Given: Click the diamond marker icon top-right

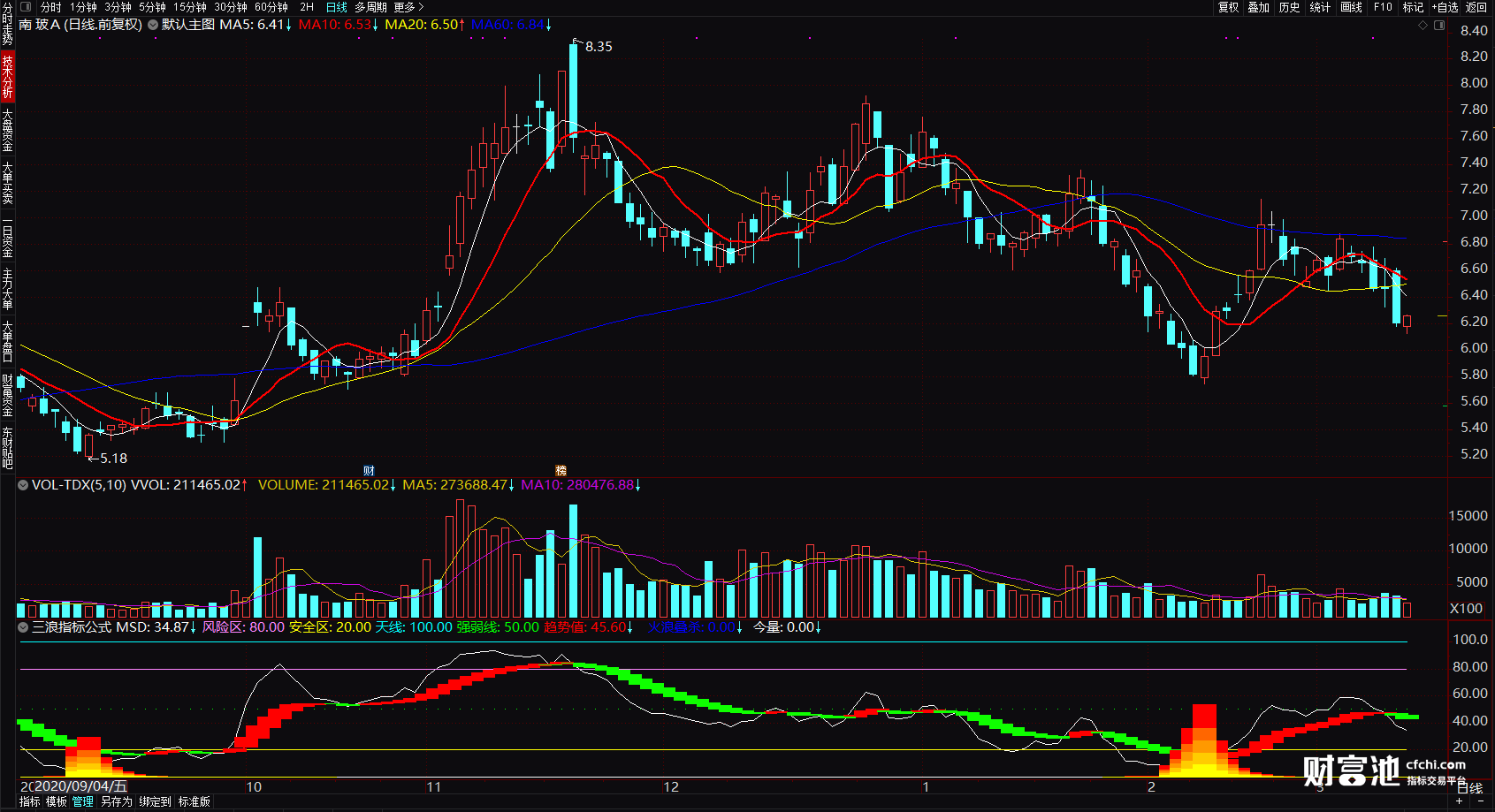Looking at the screenshot, I should [1423, 26].
